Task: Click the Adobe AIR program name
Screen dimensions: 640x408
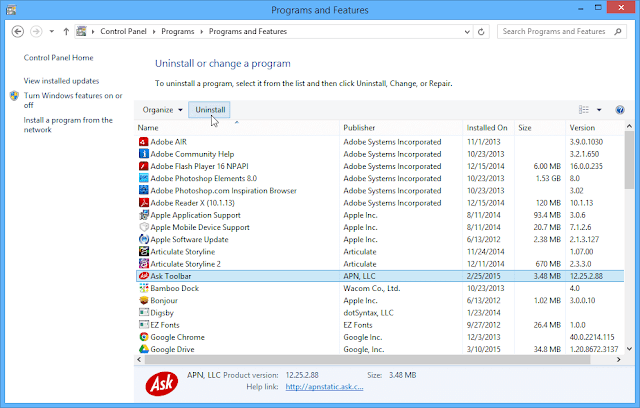Action: point(169,142)
